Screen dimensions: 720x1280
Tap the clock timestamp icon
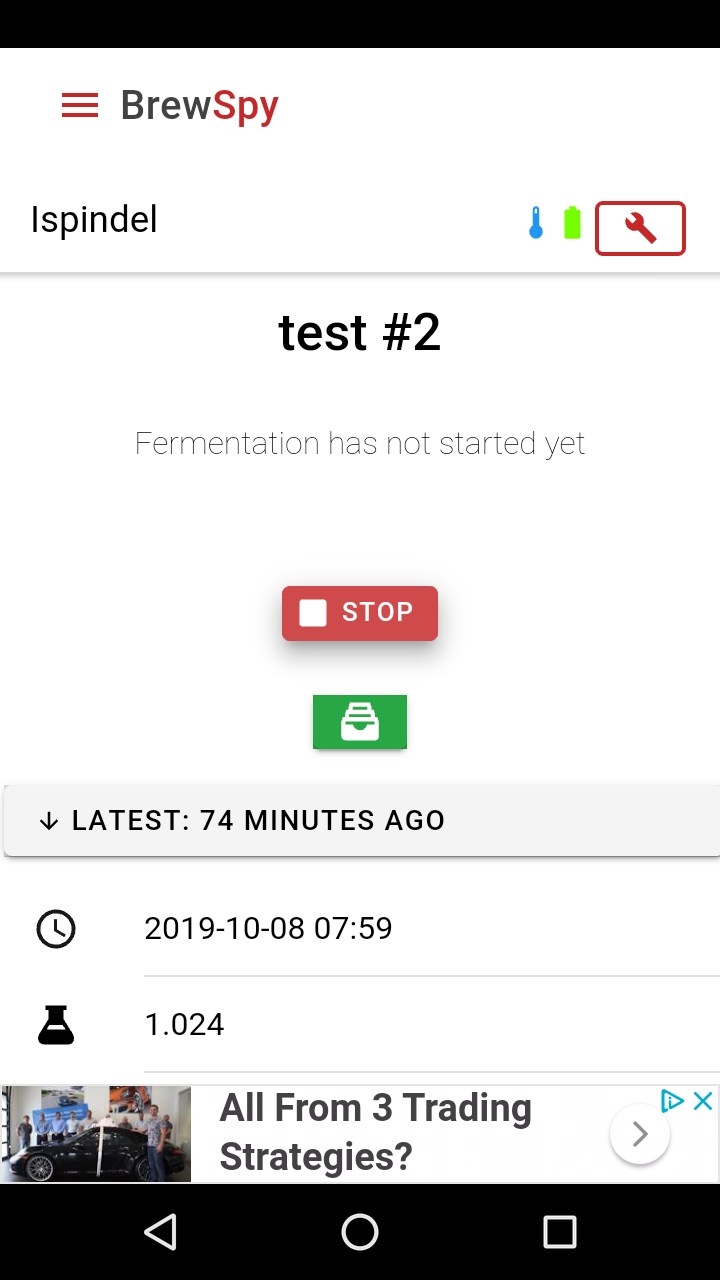[x=56, y=929]
